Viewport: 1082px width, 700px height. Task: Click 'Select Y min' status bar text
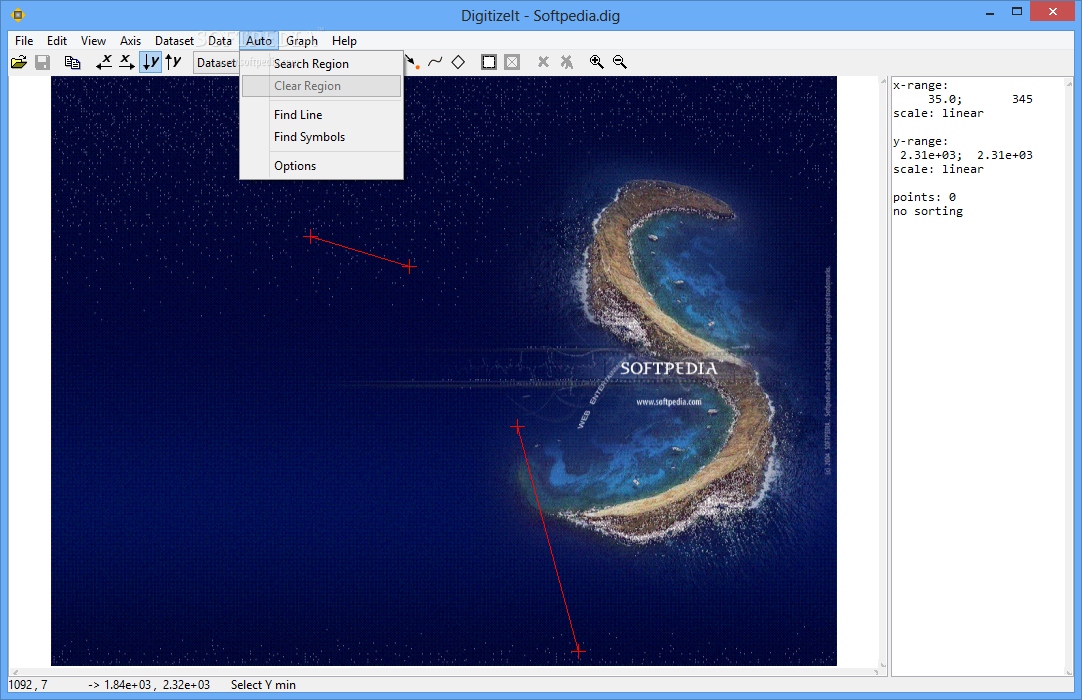click(263, 685)
